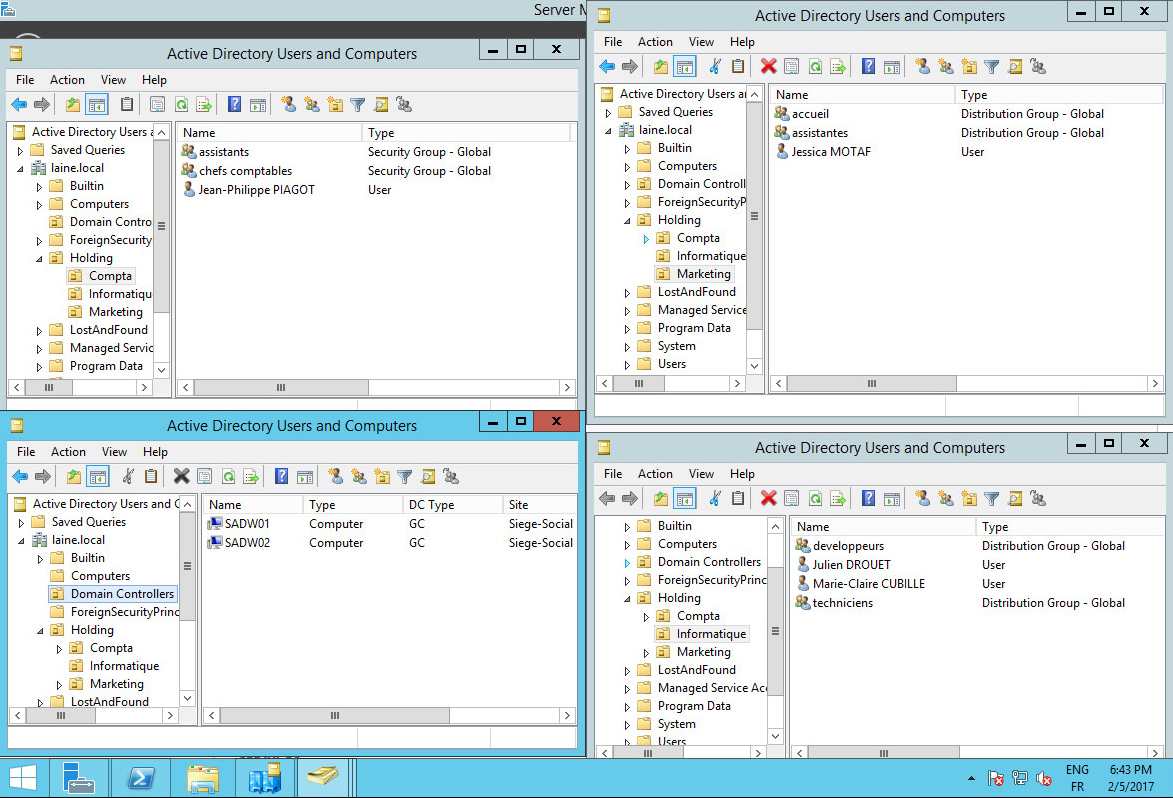The image size is (1173, 798).
Task: Open Server Manager from the taskbar
Action: (78, 779)
